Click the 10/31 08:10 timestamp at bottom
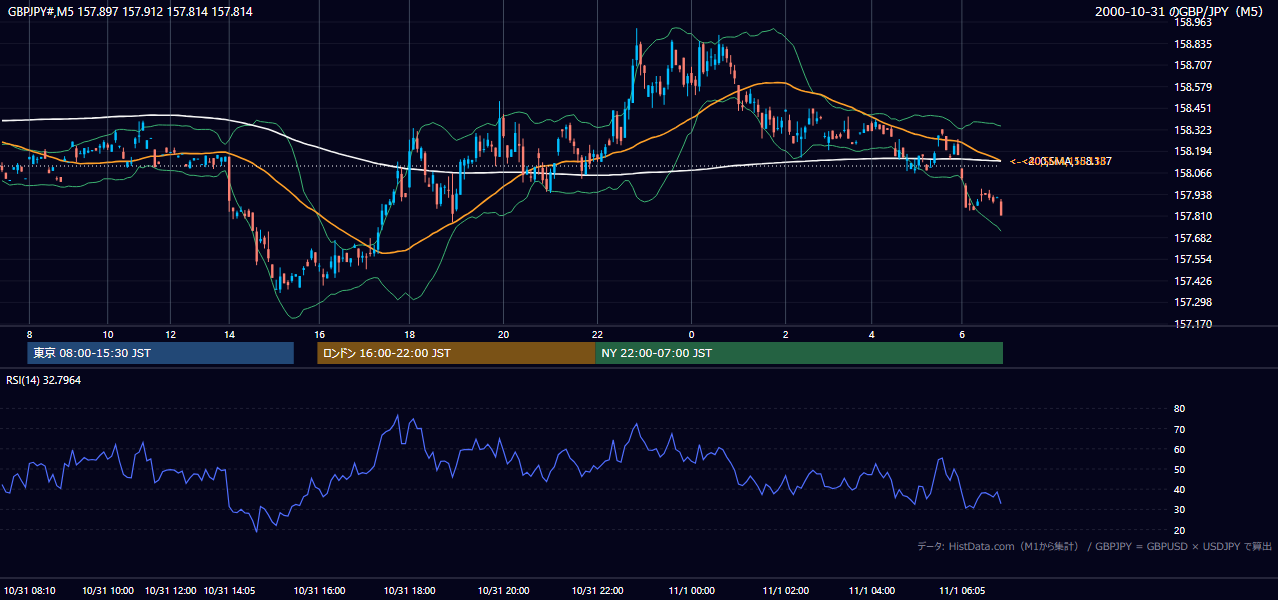This screenshot has width=1278, height=600. point(30,591)
